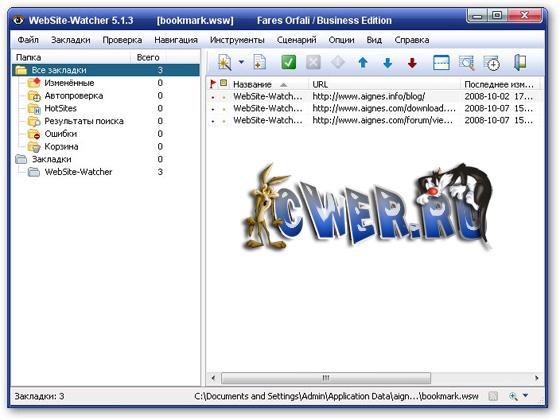Open the Инструменты menu
560x420 pixels.
click(237, 40)
